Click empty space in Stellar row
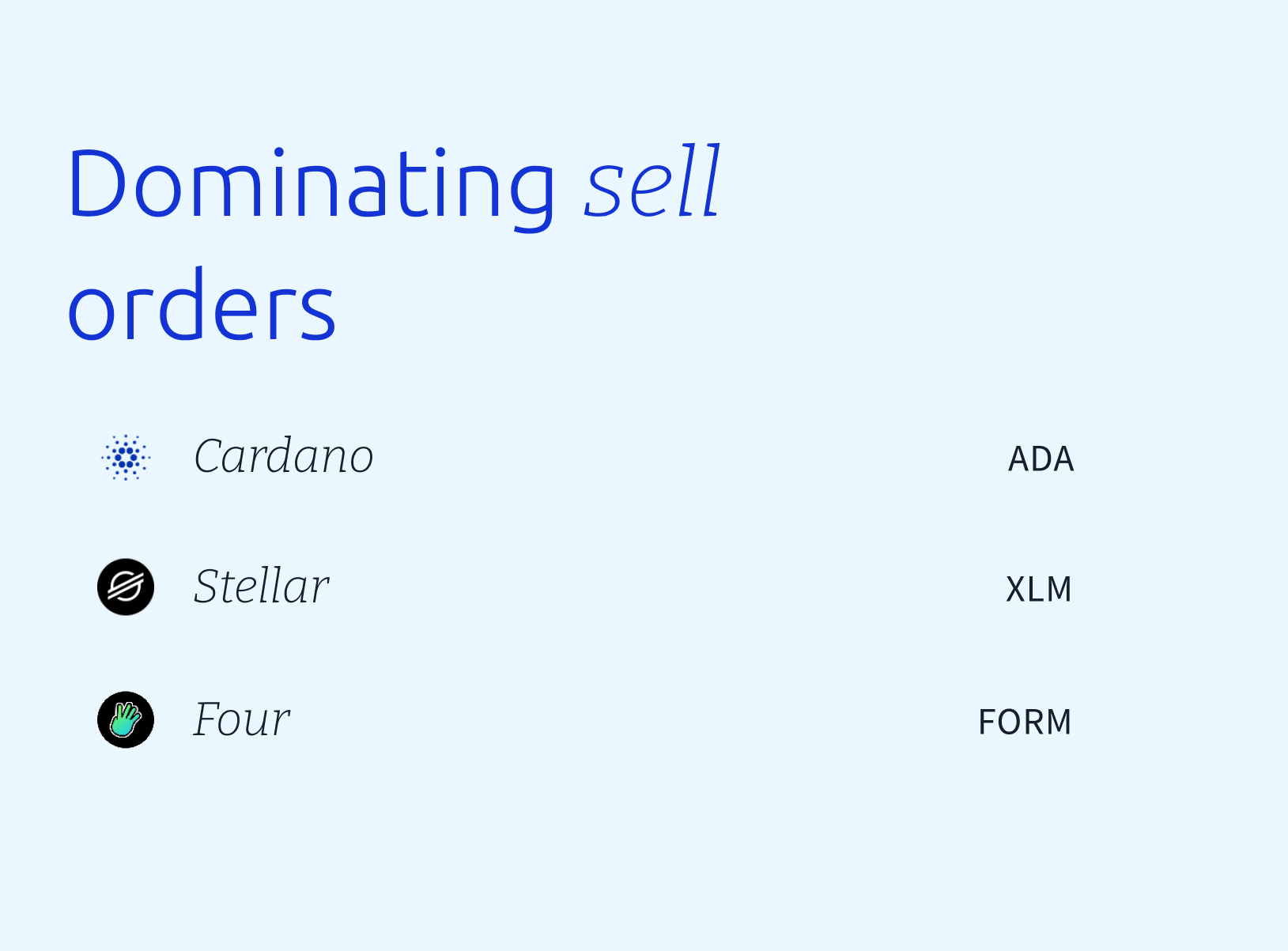 [664, 588]
